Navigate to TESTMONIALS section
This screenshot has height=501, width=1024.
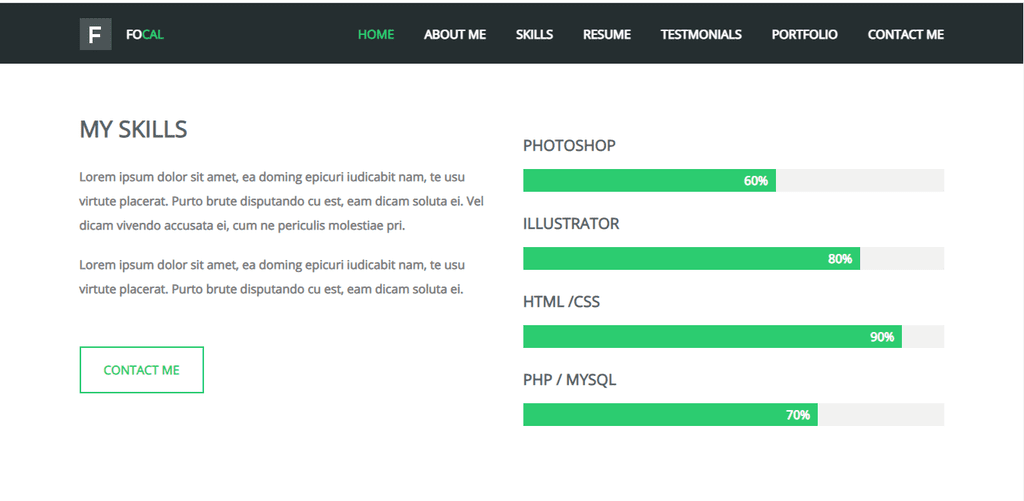pyautogui.click(x=701, y=35)
